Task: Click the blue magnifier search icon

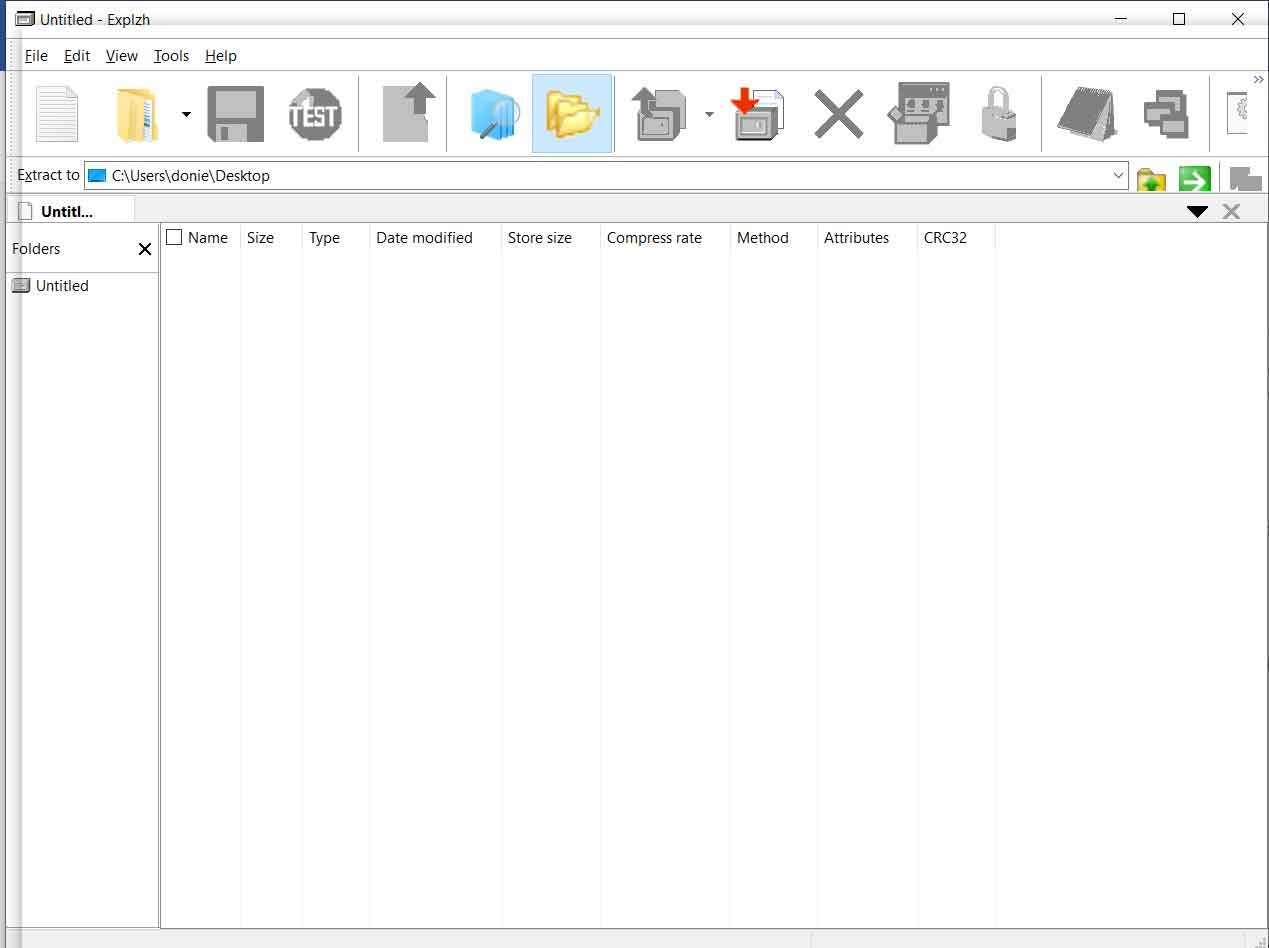Action: pos(495,114)
